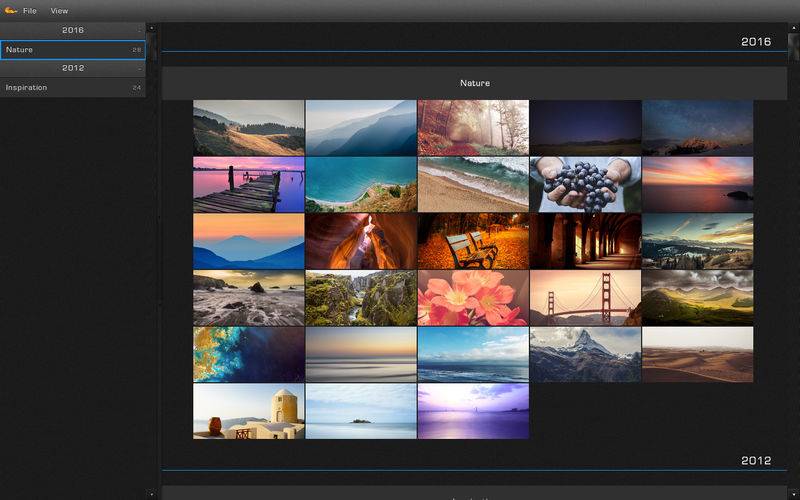Open the aerial teal and gold reef photo

click(248, 354)
